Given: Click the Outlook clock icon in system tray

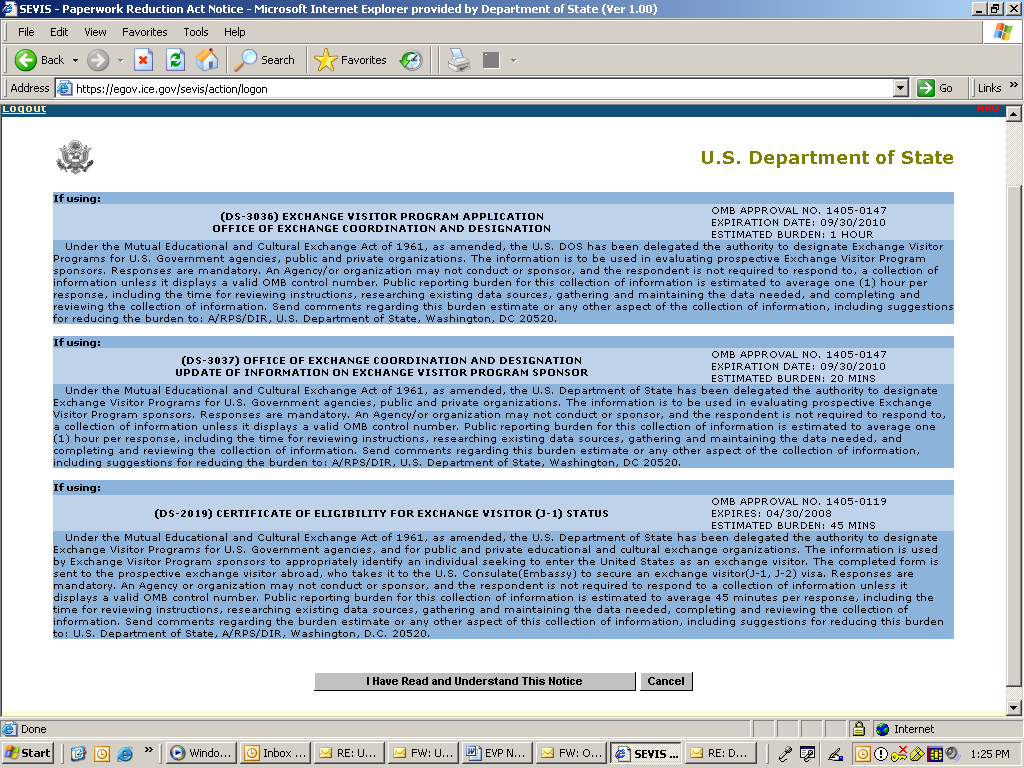Looking at the screenshot, I should pyautogui.click(x=863, y=754).
